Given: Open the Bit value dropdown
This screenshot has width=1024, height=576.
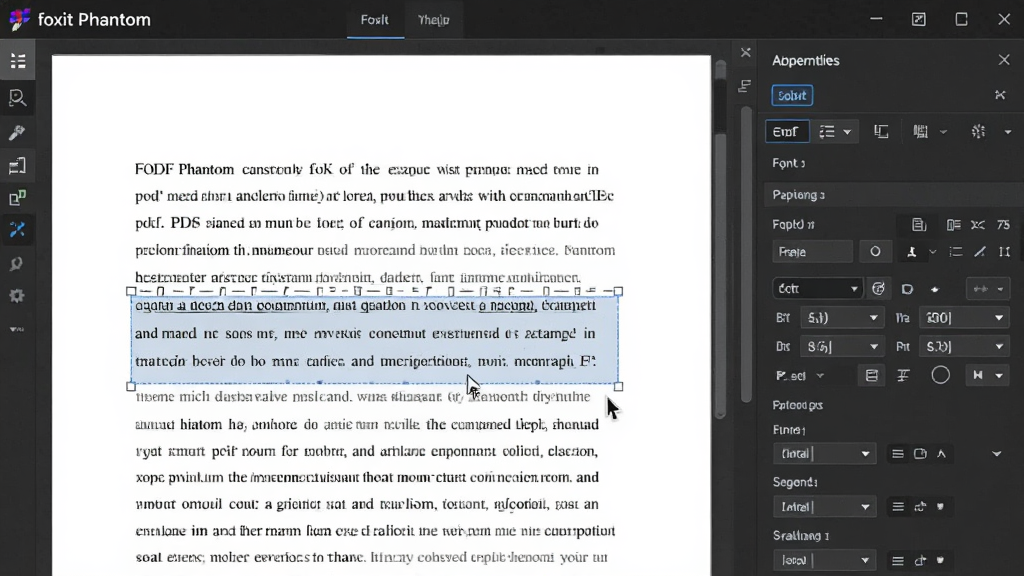Looking at the screenshot, I should click(842, 318).
